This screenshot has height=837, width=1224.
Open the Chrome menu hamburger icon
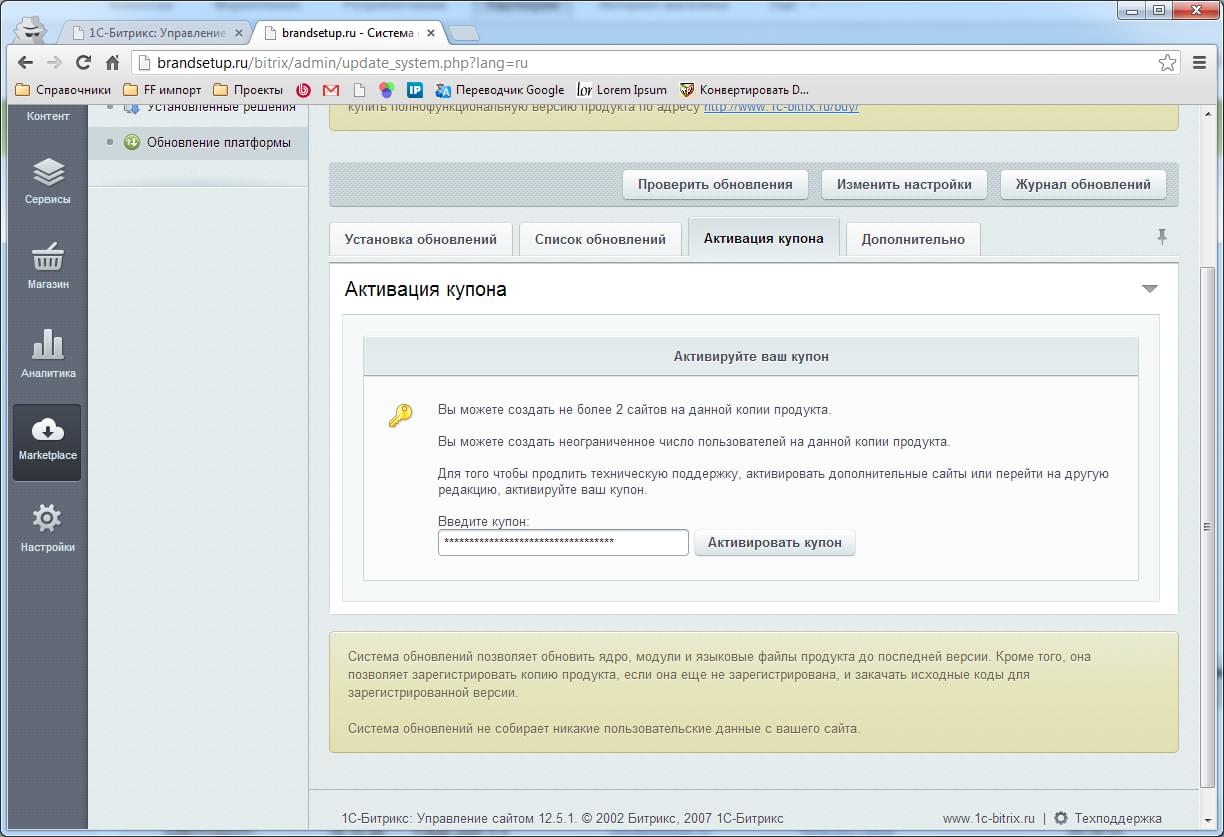(x=1200, y=62)
